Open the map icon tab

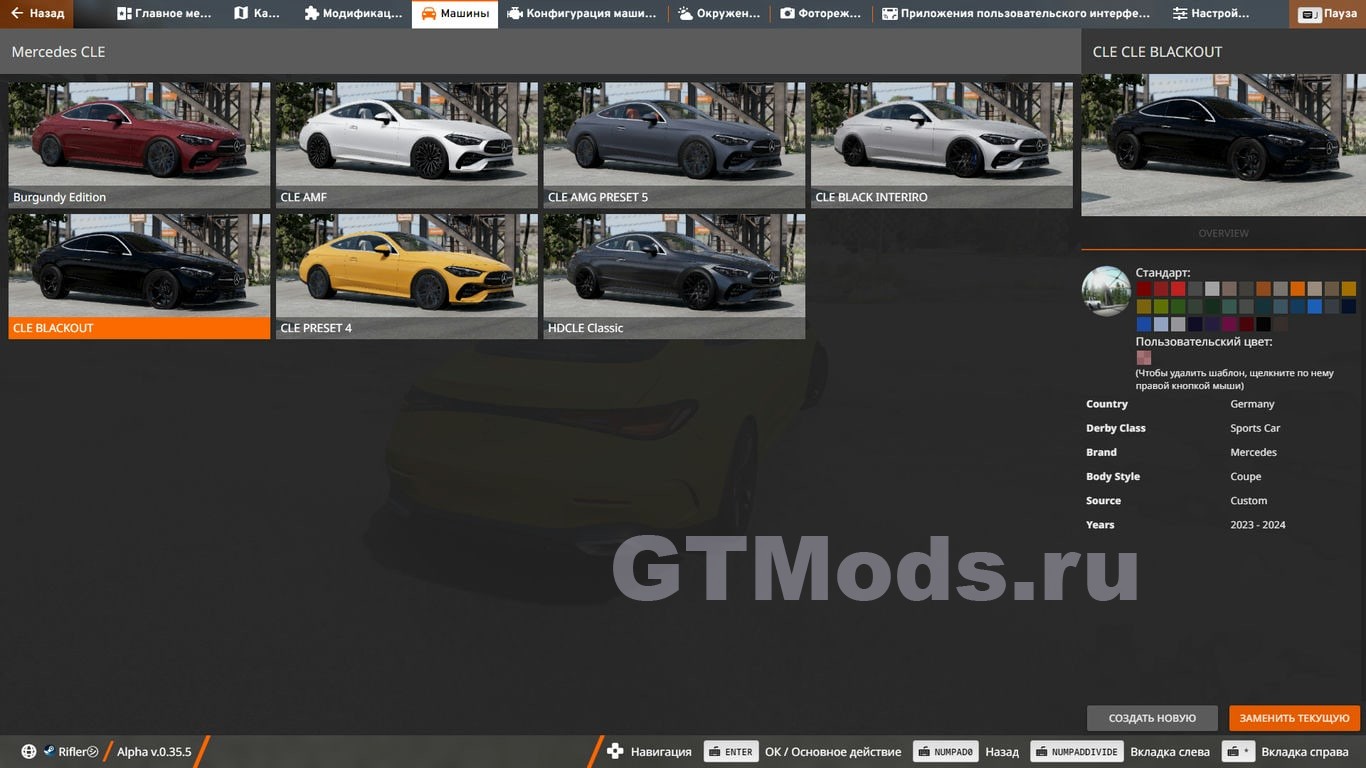(257, 14)
